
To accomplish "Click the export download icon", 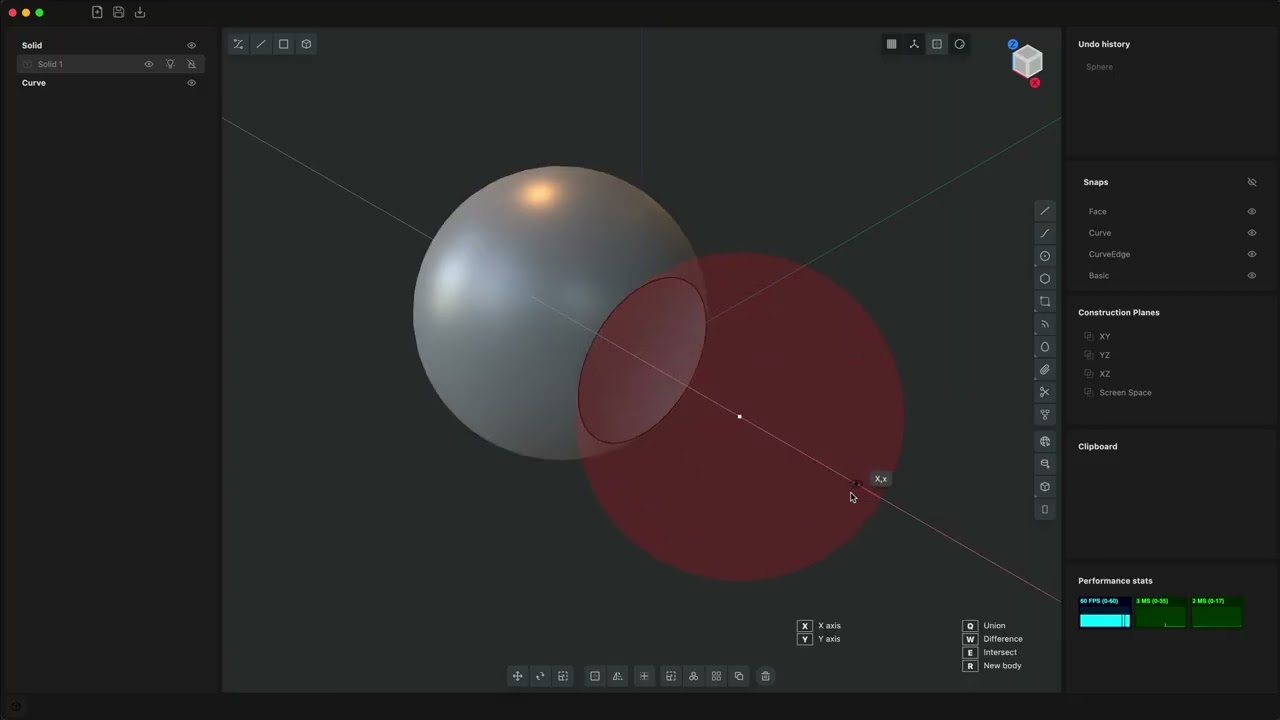I will click(140, 12).
